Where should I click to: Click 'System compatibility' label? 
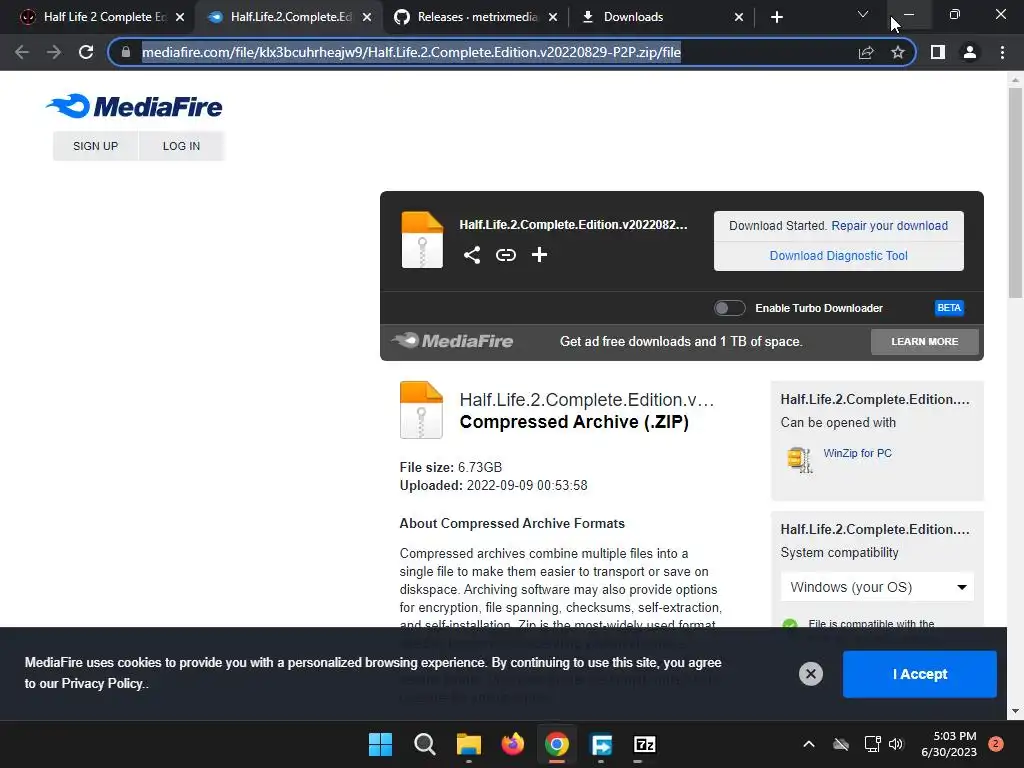click(x=839, y=552)
